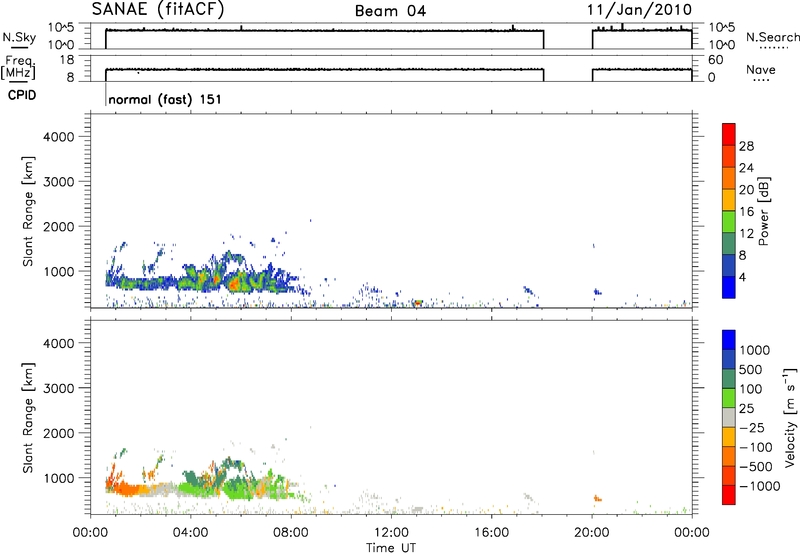Click the Power [dB] colorbar title
This screenshot has width=800, height=554.
763,211
